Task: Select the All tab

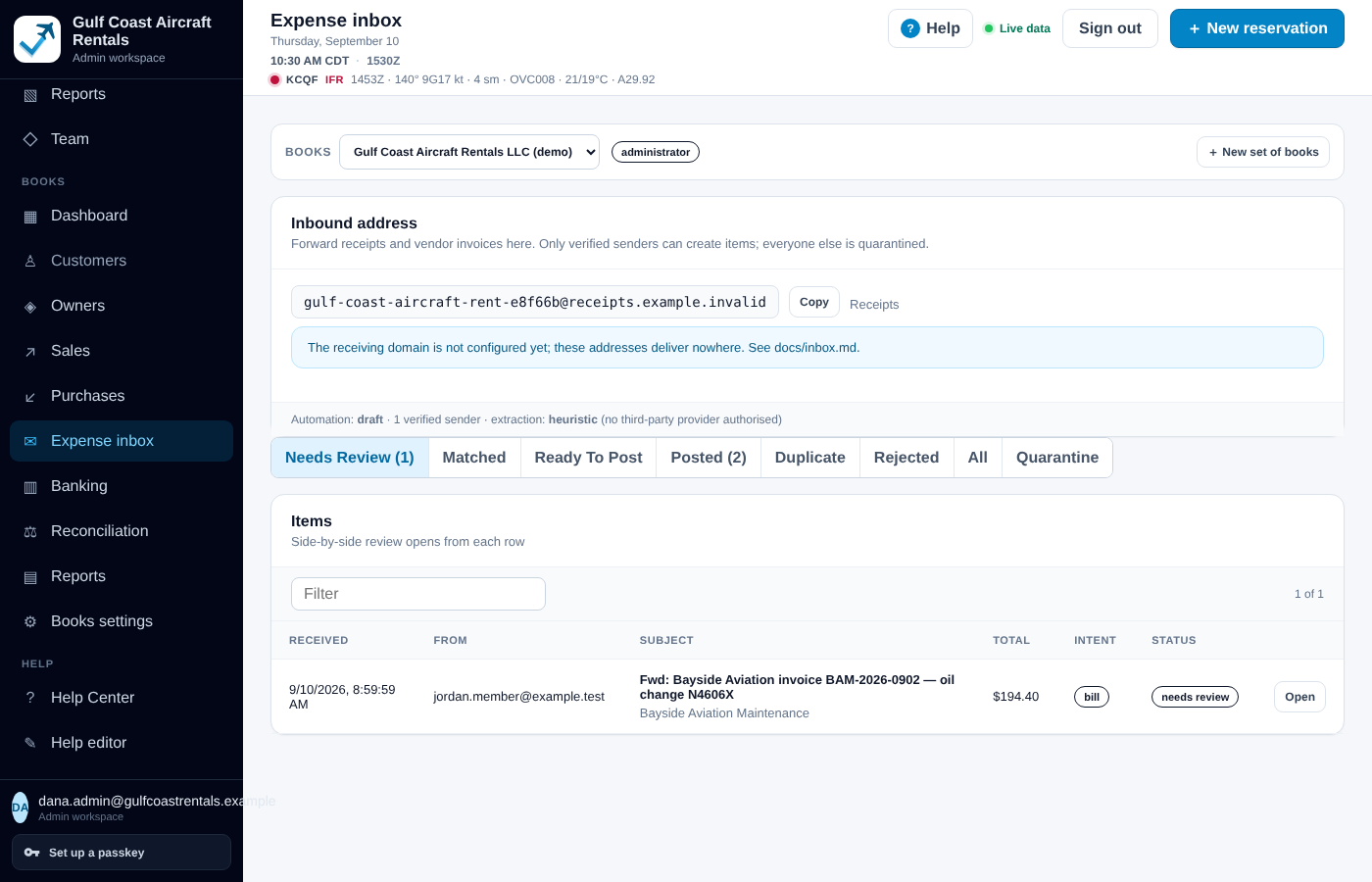Action: click(x=978, y=458)
